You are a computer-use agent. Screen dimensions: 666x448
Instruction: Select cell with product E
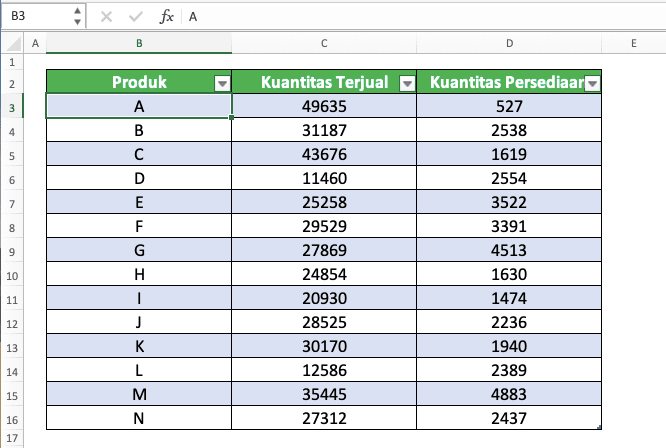tap(139, 202)
